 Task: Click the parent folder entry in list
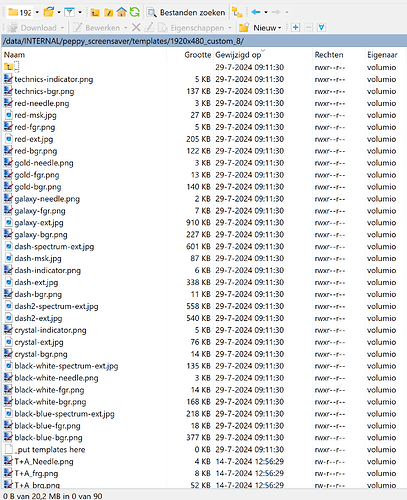tap(12, 67)
